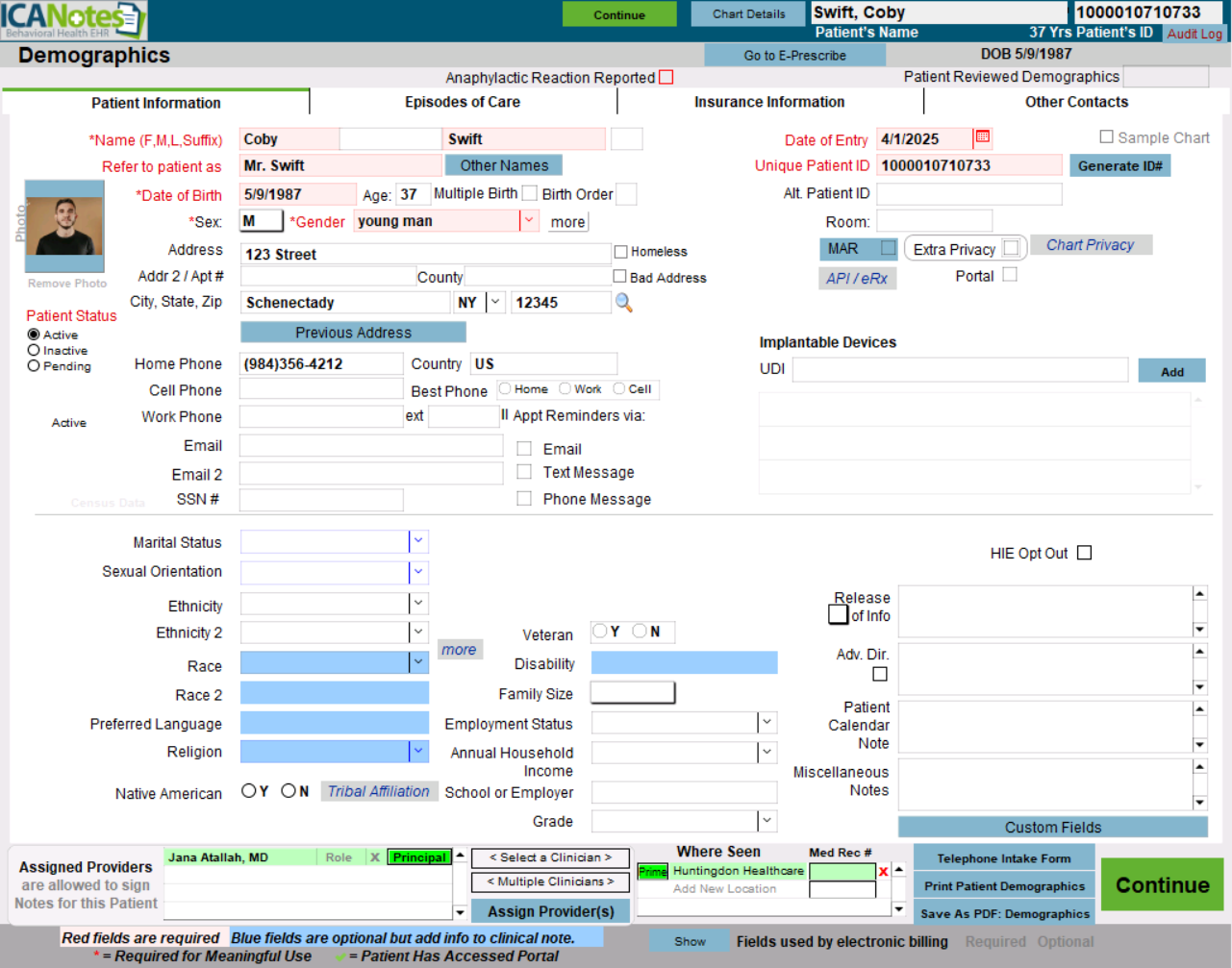Open the Employment Status dropdown

[x=767, y=723]
